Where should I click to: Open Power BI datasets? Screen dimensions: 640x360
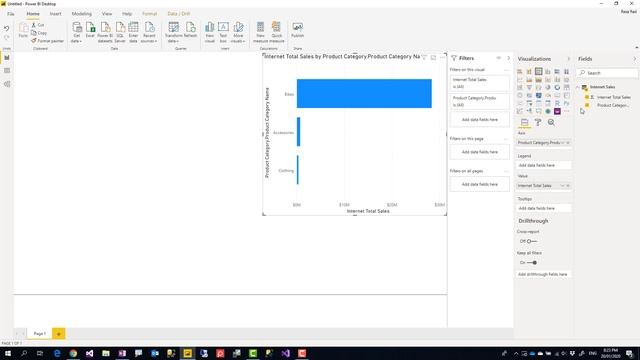point(105,32)
